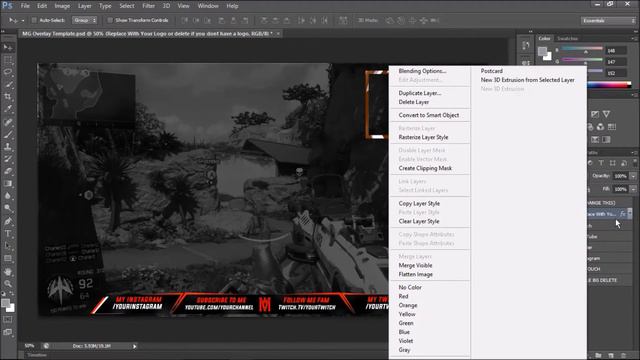The width and height of the screenshot is (640, 360).
Task: Select the Eyedropper tool
Action: 8,109
